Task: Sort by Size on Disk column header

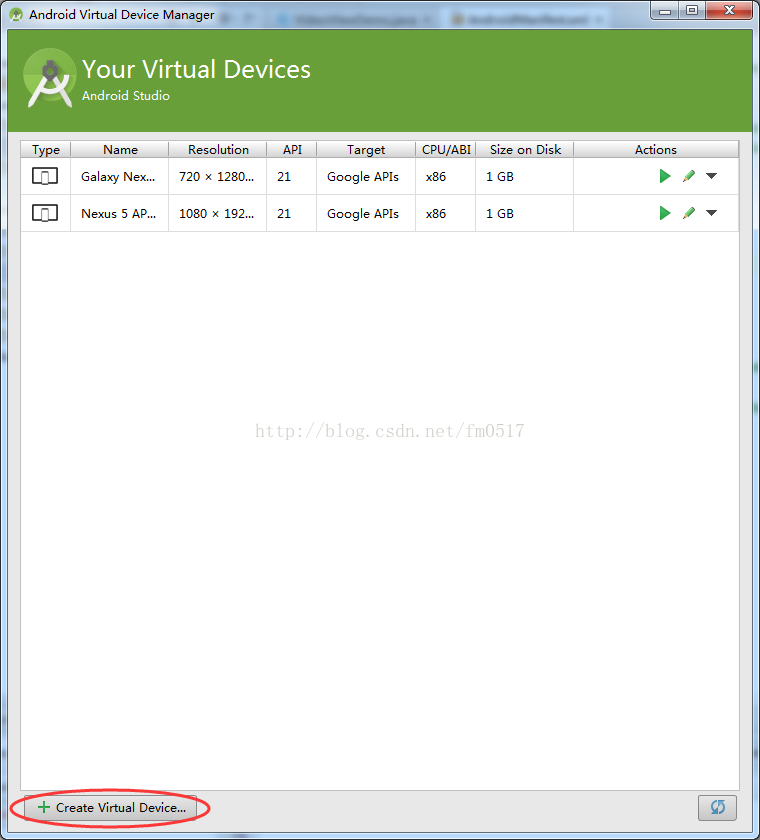Action: point(525,149)
